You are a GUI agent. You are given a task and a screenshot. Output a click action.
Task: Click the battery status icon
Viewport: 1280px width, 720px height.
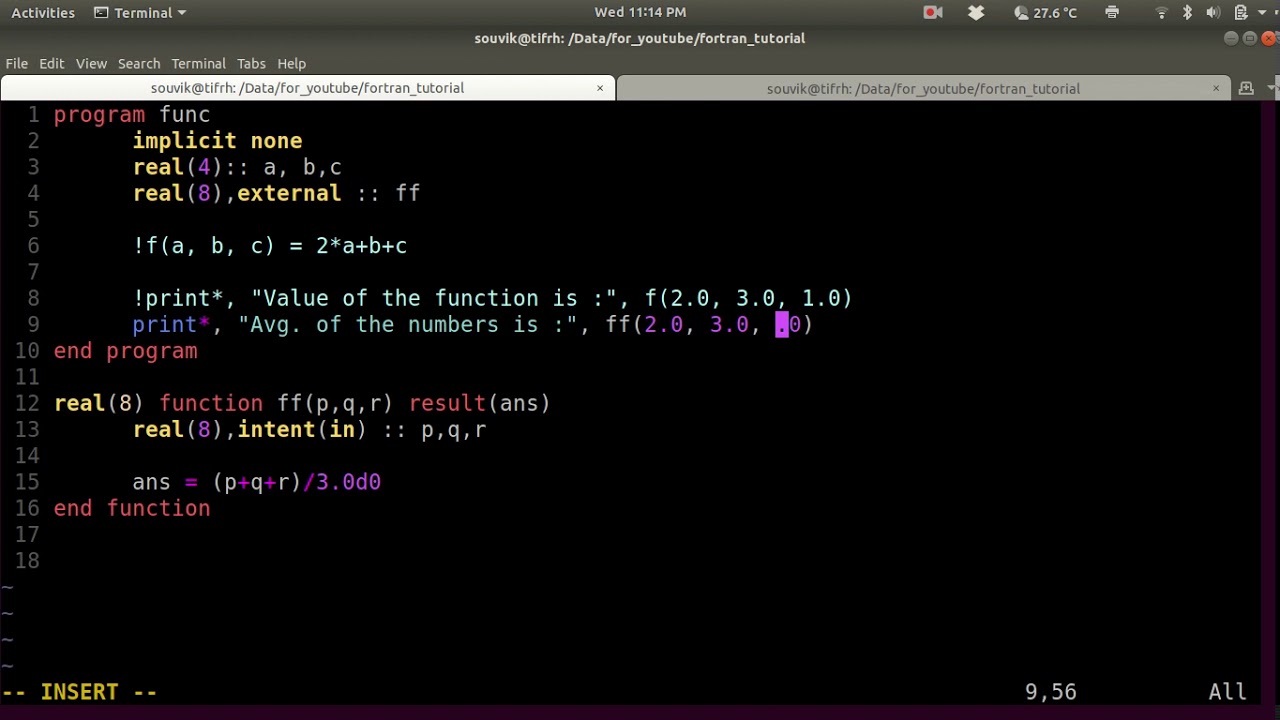click(x=1241, y=13)
